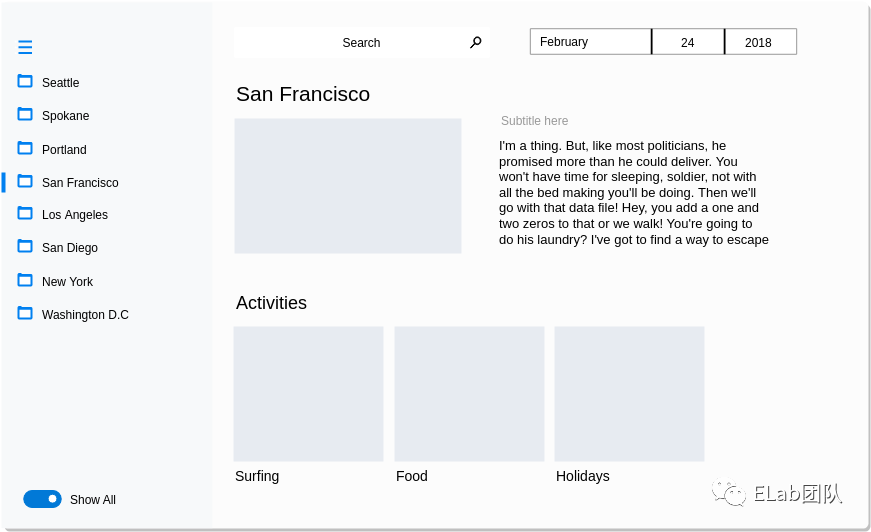Select Seattle in the sidebar
Screen dimensions: 871x532
[x=61, y=83]
